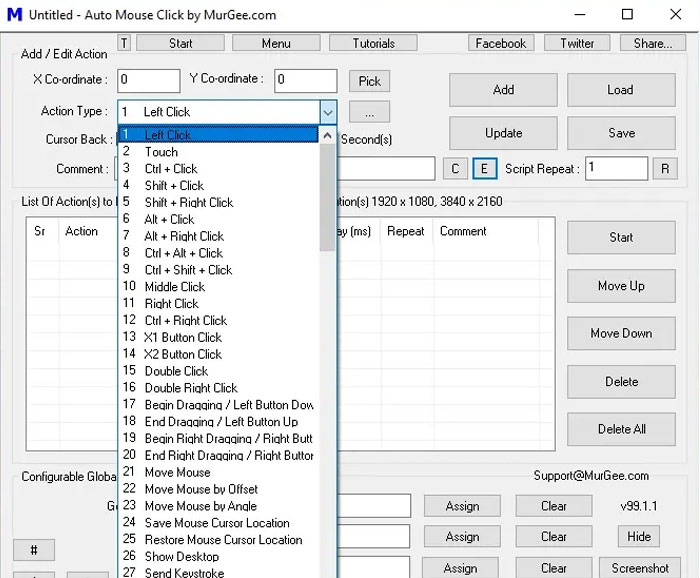Image resolution: width=700 pixels, height=578 pixels.
Task: Select End Right Dragging option
Action: (218, 455)
